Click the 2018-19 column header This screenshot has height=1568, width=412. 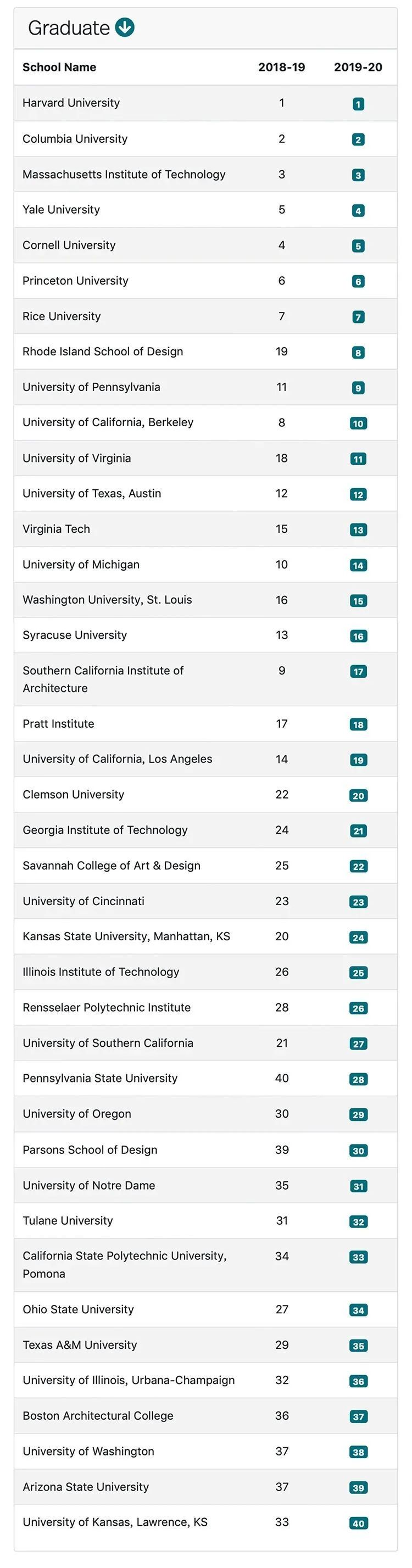click(282, 67)
